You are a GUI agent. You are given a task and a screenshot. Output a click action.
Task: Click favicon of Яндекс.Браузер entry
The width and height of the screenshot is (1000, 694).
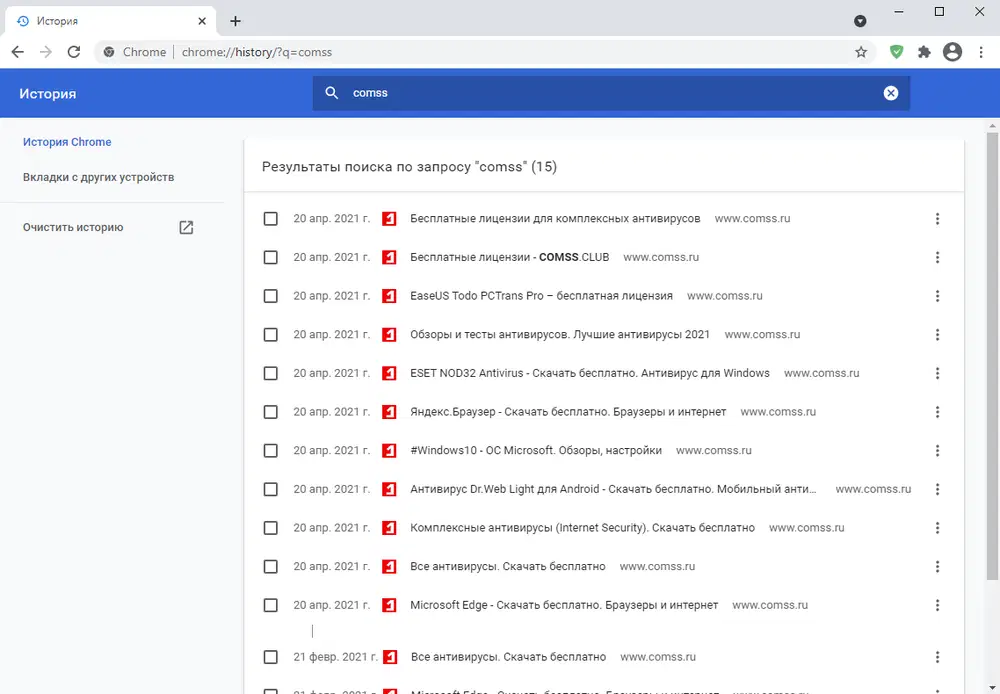389,412
